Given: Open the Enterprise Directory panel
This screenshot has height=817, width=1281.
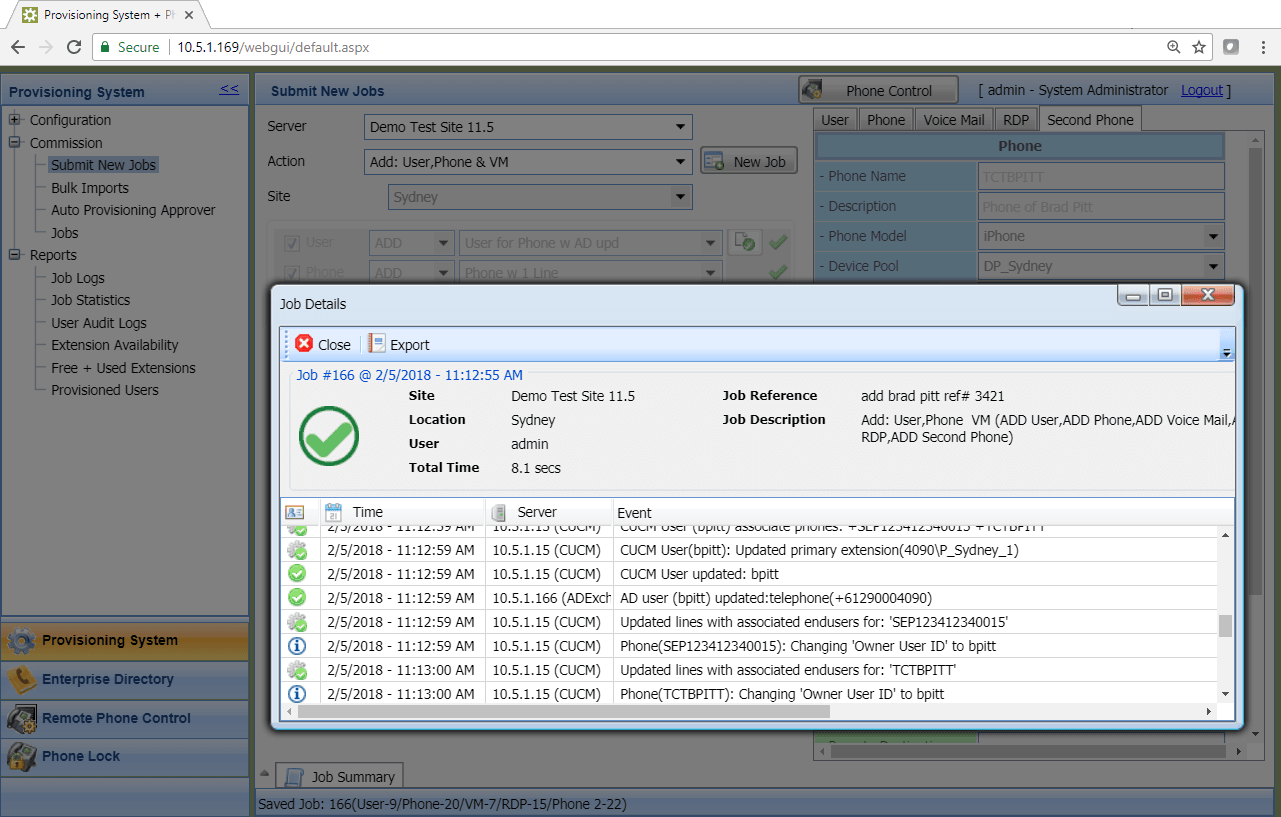Looking at the screenshot, I should [124, 679].
